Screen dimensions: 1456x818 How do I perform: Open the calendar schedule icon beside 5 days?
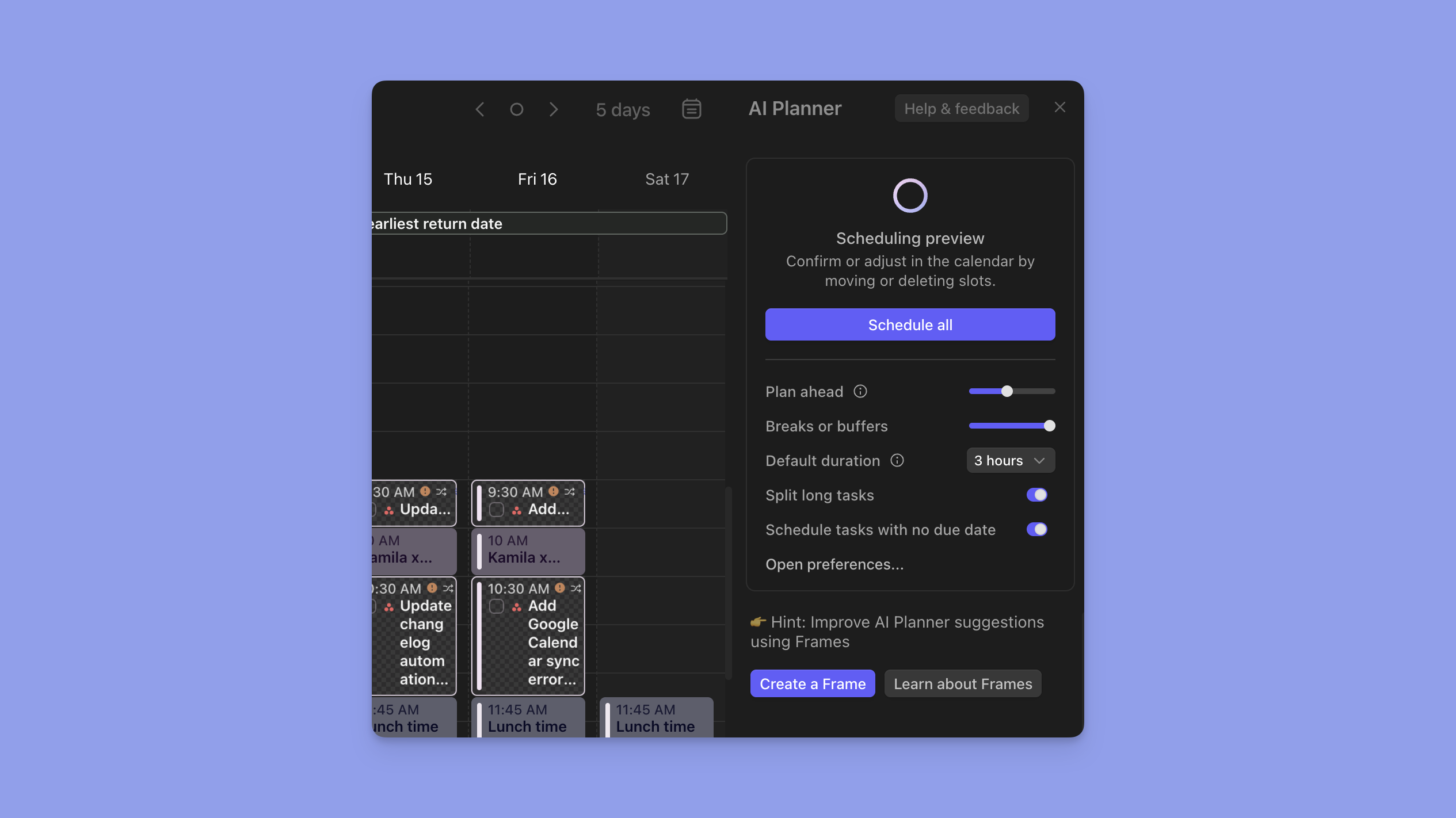(x=691, y=109)
